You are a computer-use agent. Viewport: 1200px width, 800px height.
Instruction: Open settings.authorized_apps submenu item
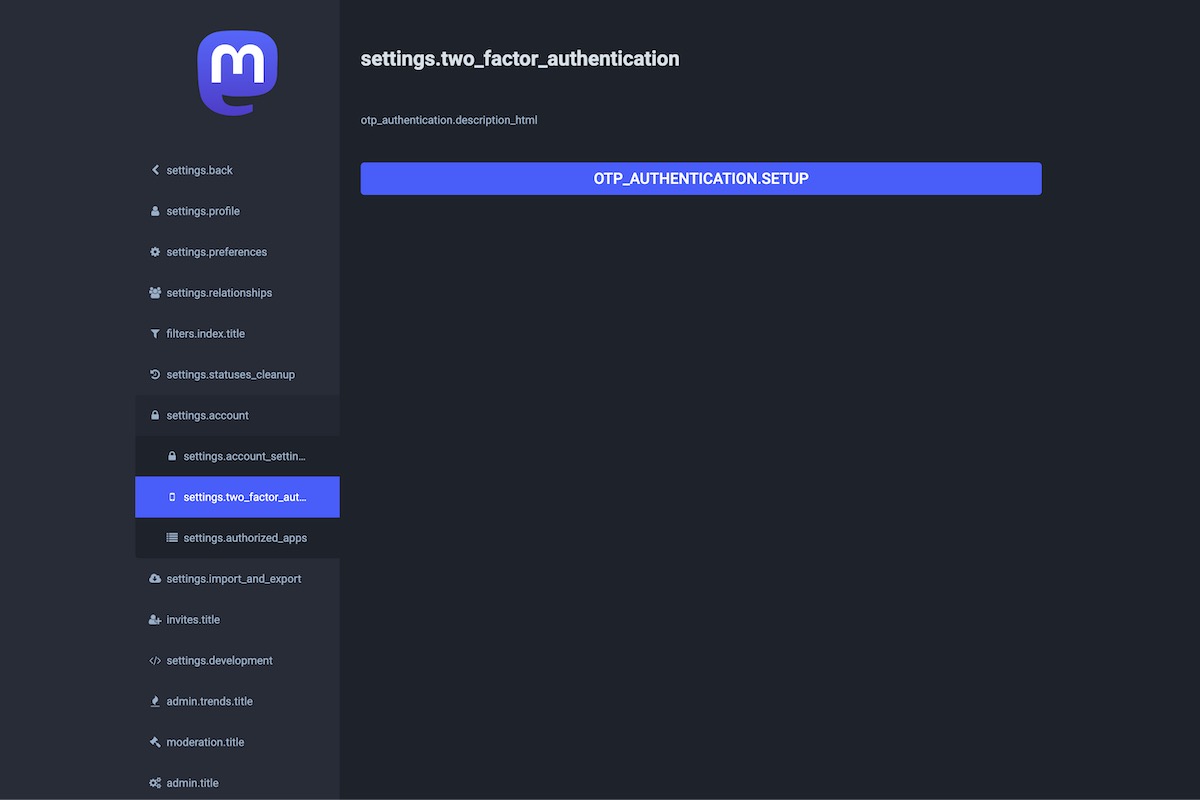(244, 538)
